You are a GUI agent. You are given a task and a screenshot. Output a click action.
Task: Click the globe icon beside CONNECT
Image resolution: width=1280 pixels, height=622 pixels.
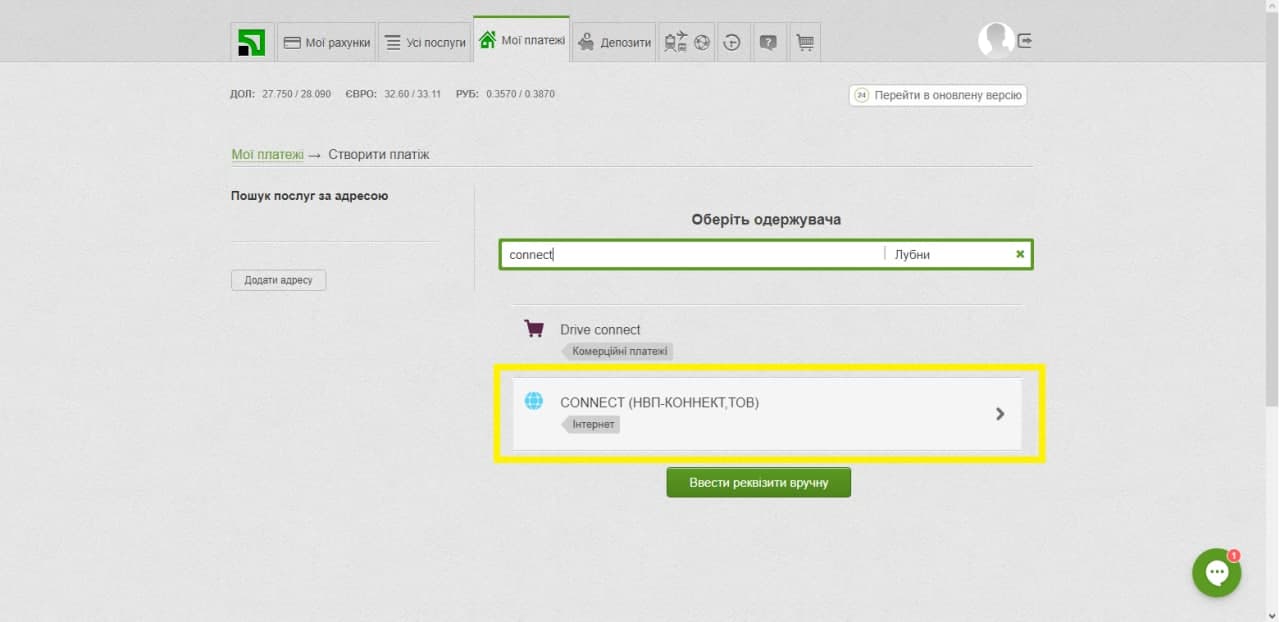[x=534, y=401]
